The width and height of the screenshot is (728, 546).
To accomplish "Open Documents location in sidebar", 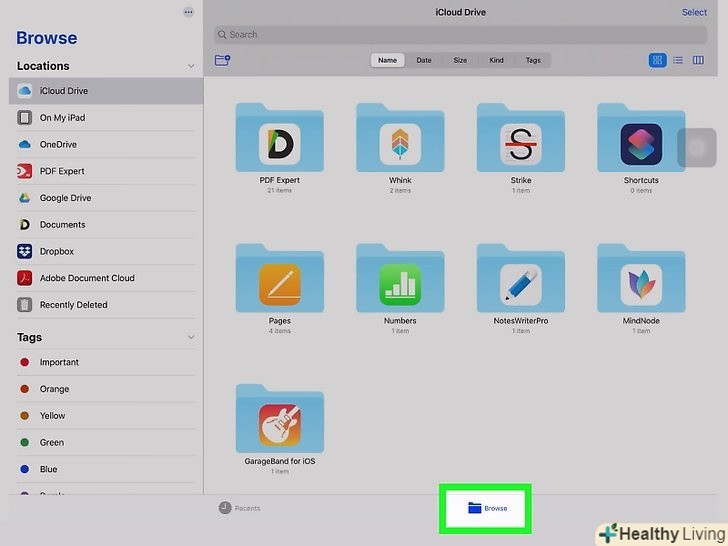I will point(106,225).
